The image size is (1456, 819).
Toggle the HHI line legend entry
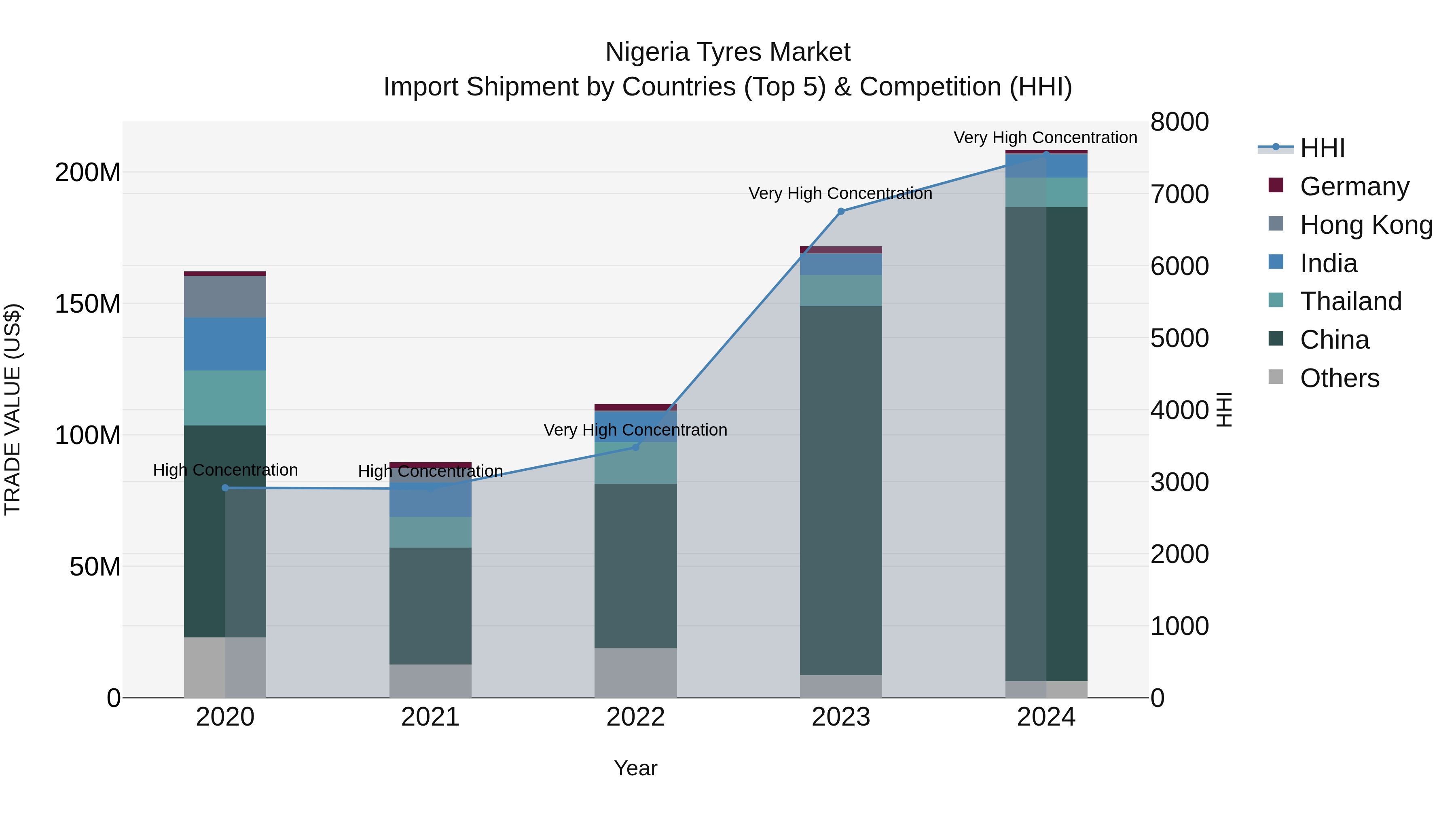click(1301, 148)
